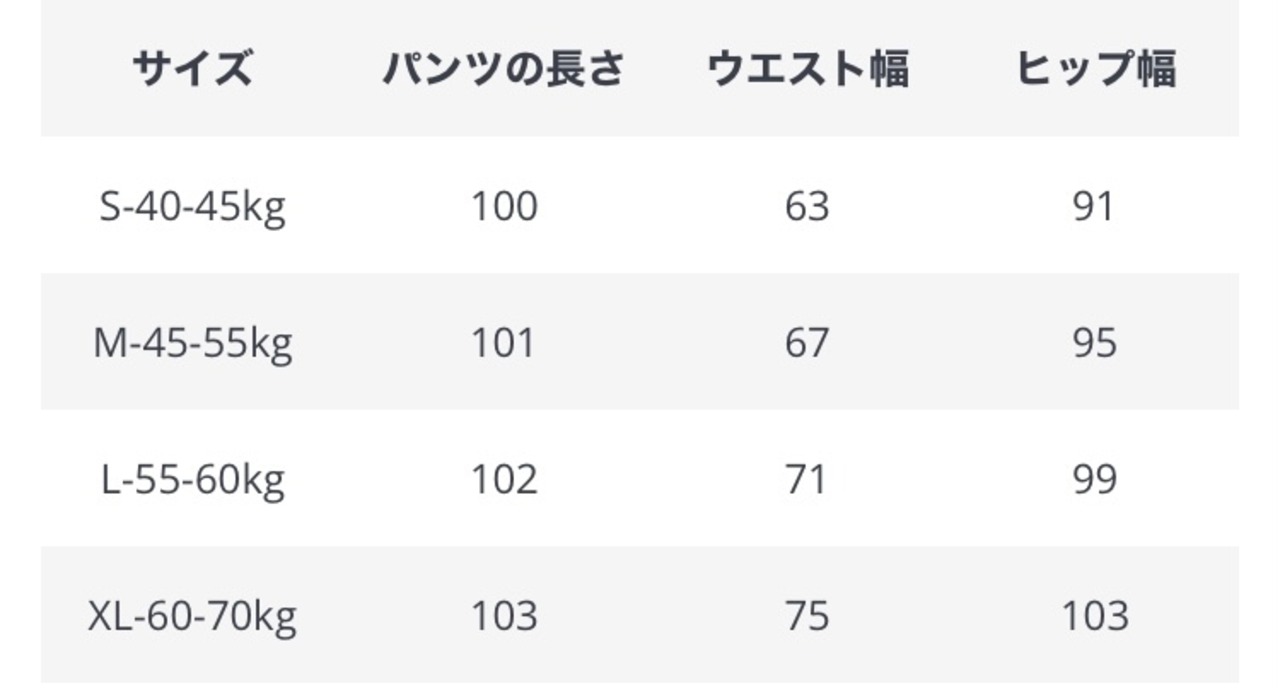Click hip width 95 in M row
The width and height of the screenshot is (1280, 688).
[x=1093, y=344]
